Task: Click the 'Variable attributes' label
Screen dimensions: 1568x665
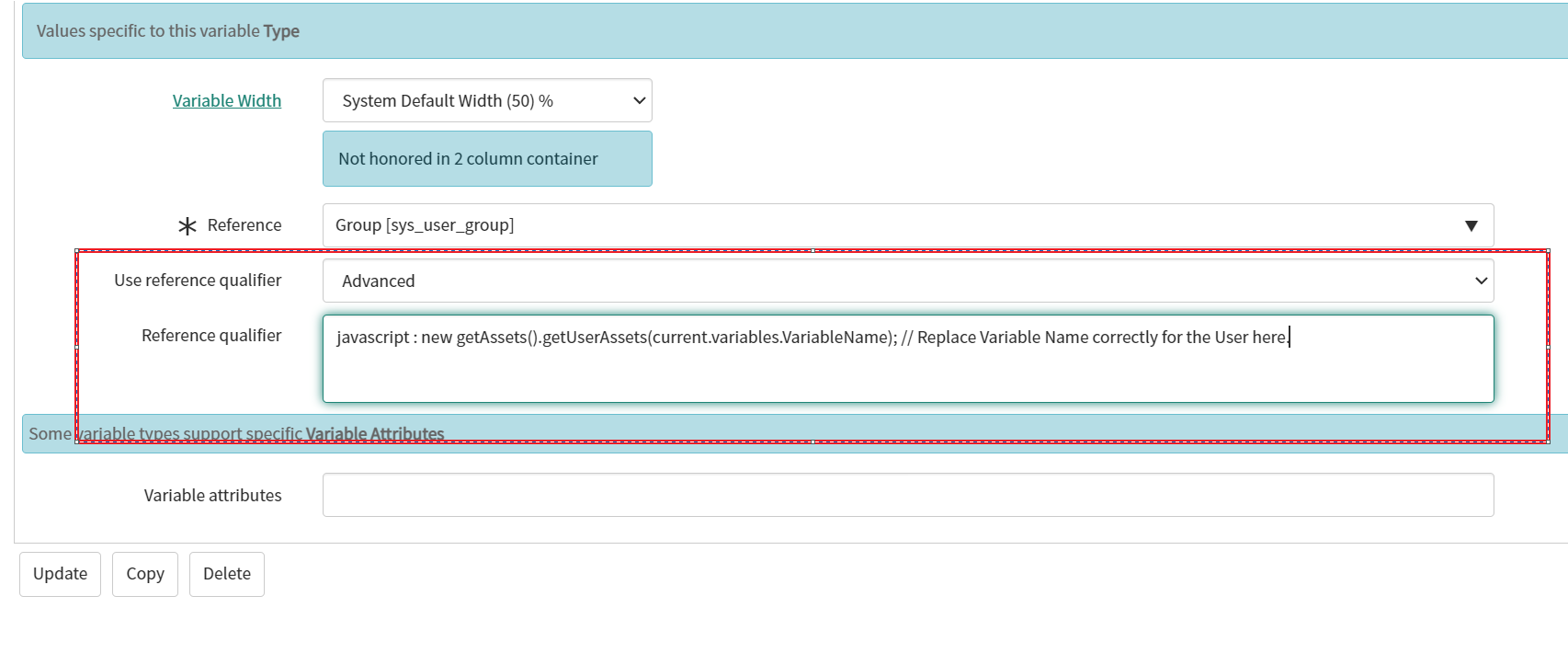Action: pos(213,496)
